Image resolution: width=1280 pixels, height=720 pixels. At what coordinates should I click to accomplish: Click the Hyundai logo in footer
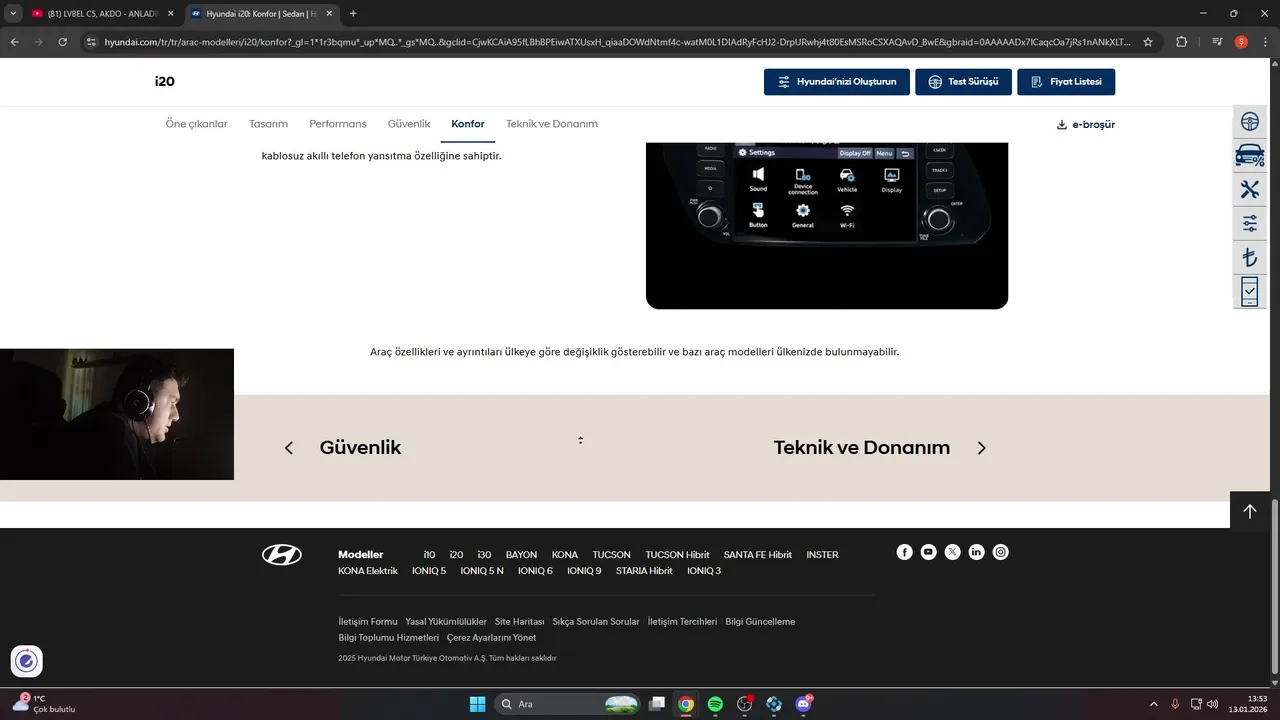(282, 555)
